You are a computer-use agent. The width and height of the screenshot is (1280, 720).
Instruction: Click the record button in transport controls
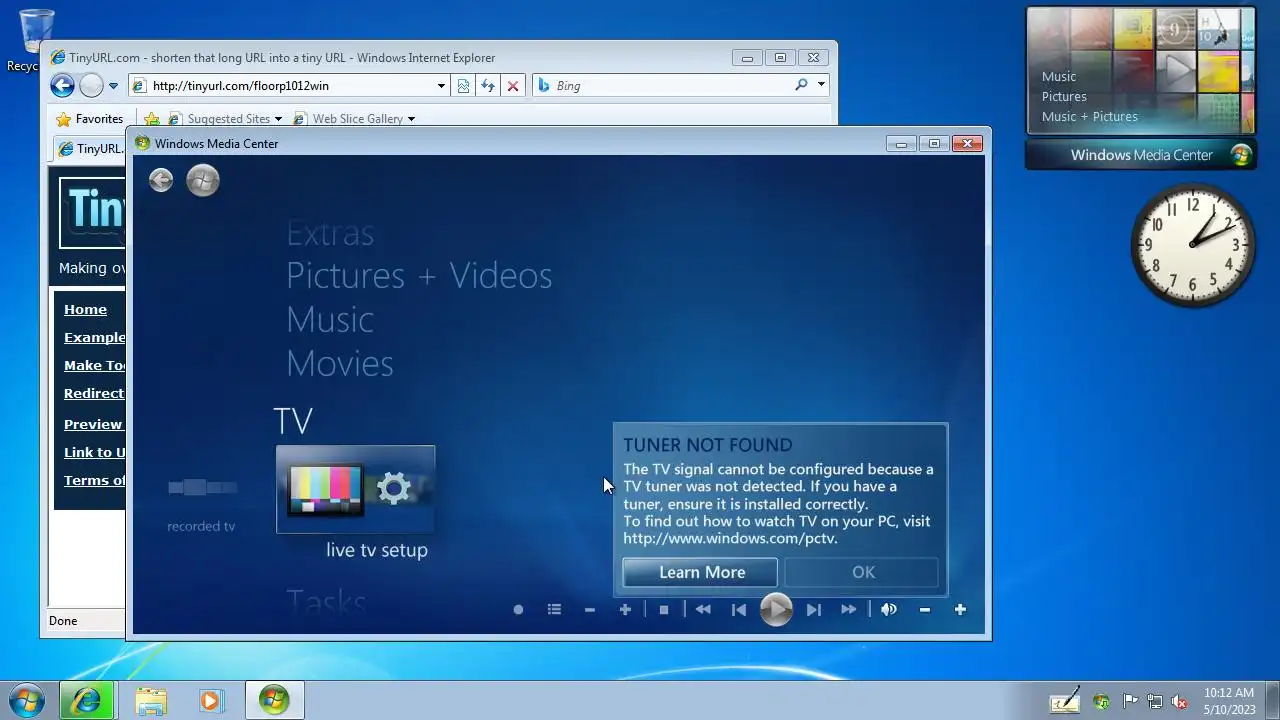[x=518, y=609]
